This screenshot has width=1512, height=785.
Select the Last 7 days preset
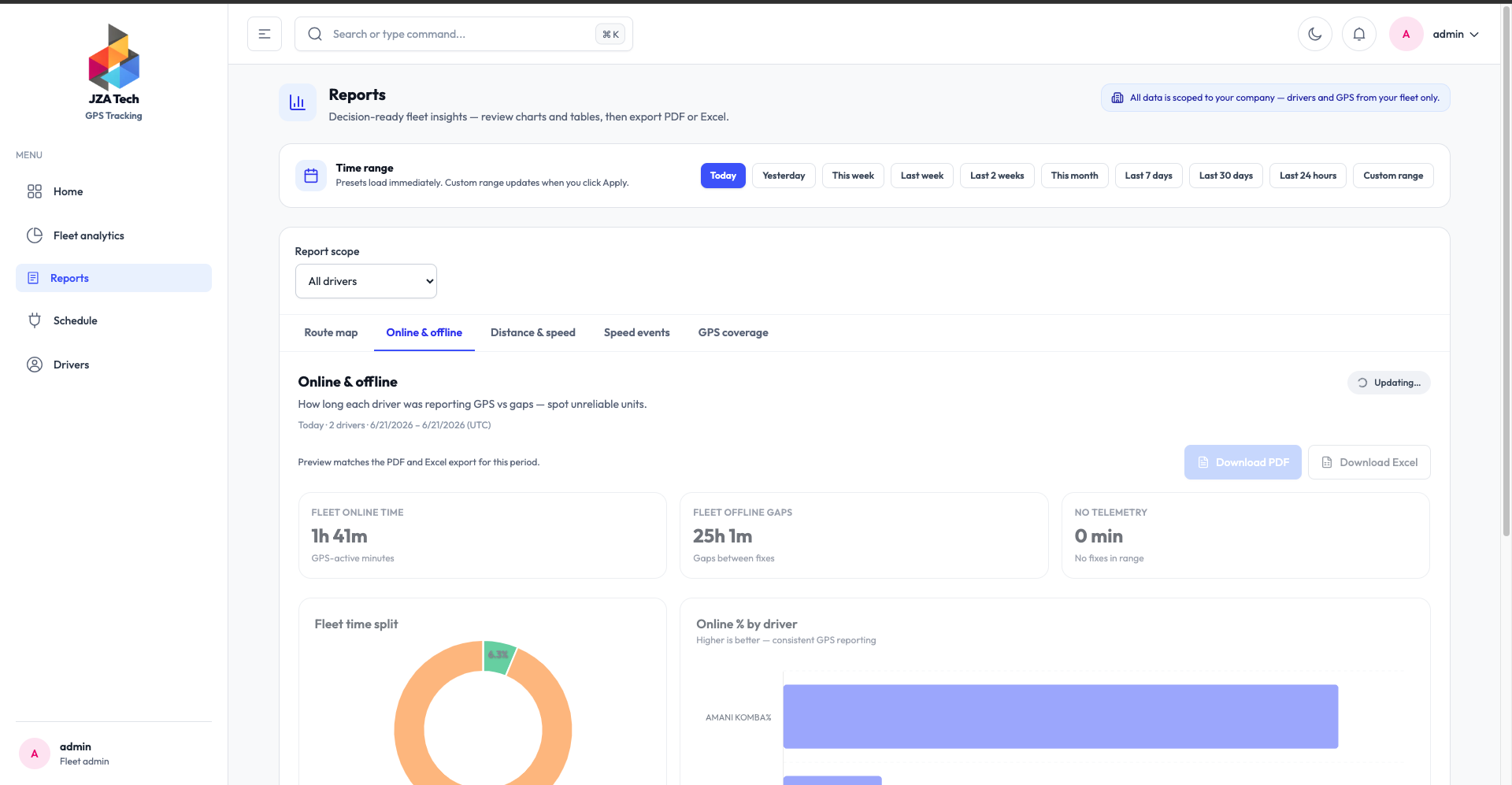coord(1148,176)
